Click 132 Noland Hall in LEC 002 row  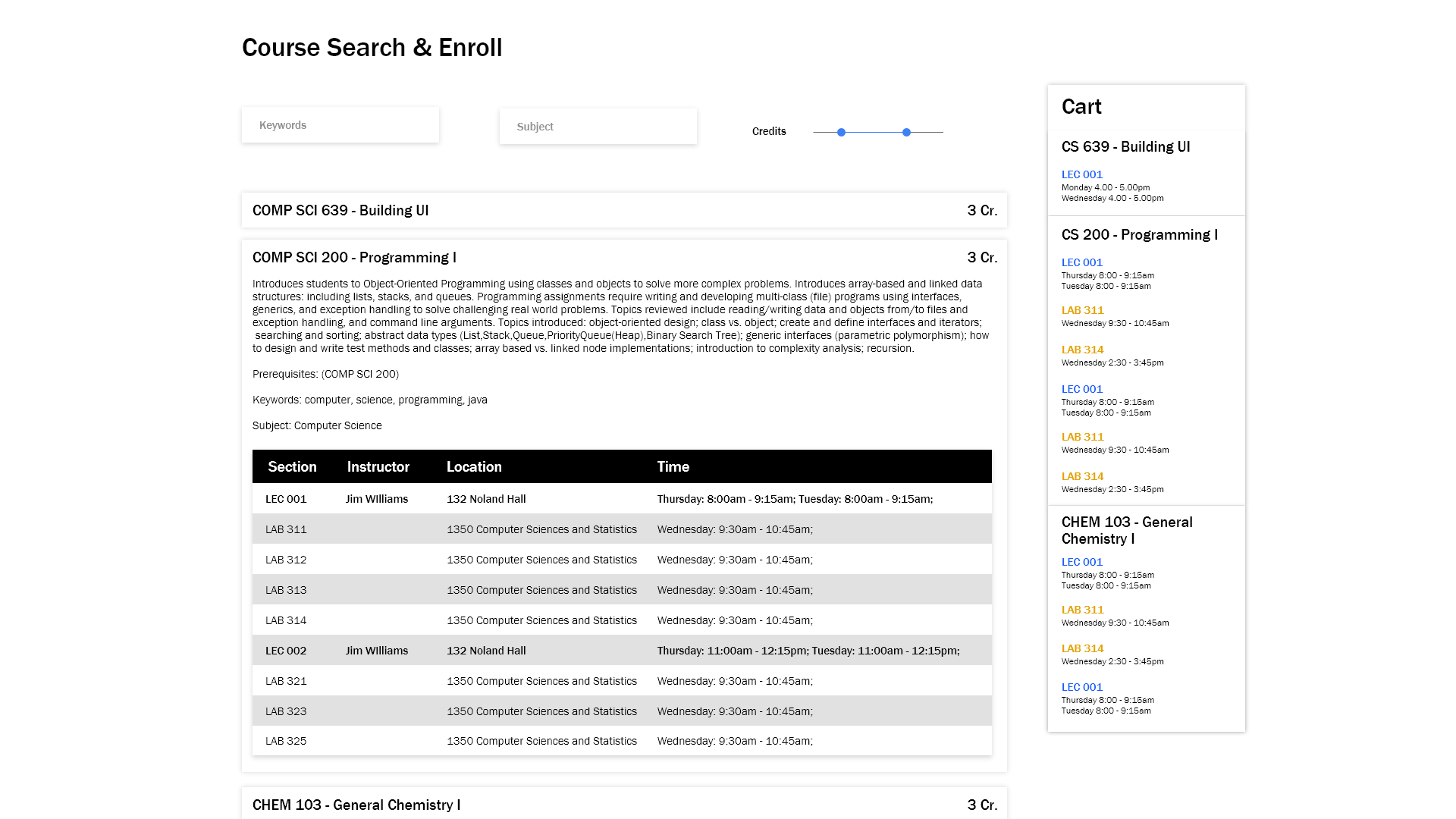pos(486,651)
